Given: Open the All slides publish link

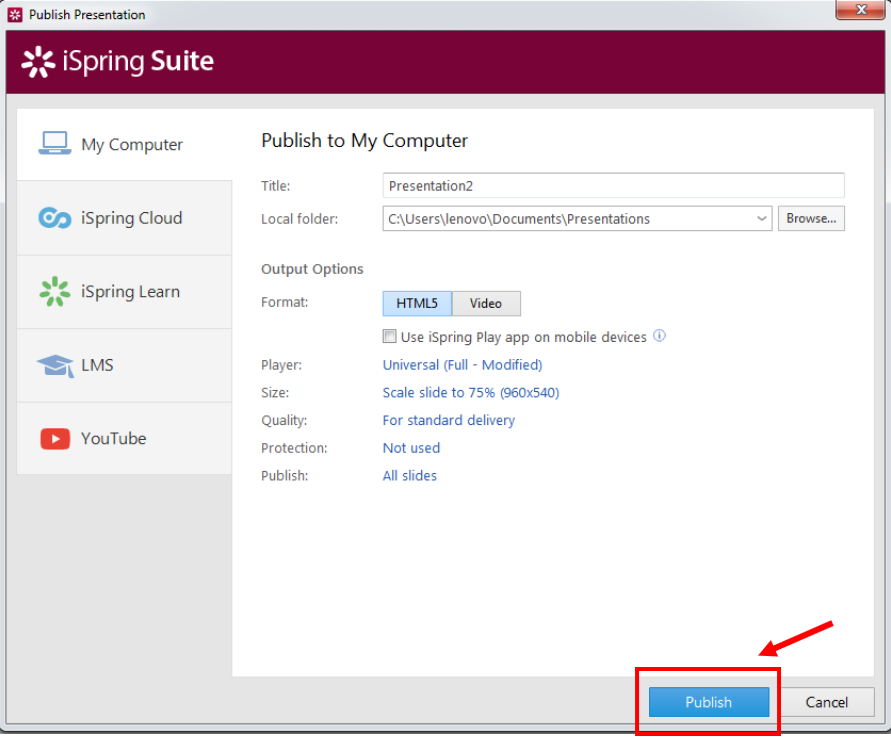Looking at the screenshot, I should coord(409,476).
